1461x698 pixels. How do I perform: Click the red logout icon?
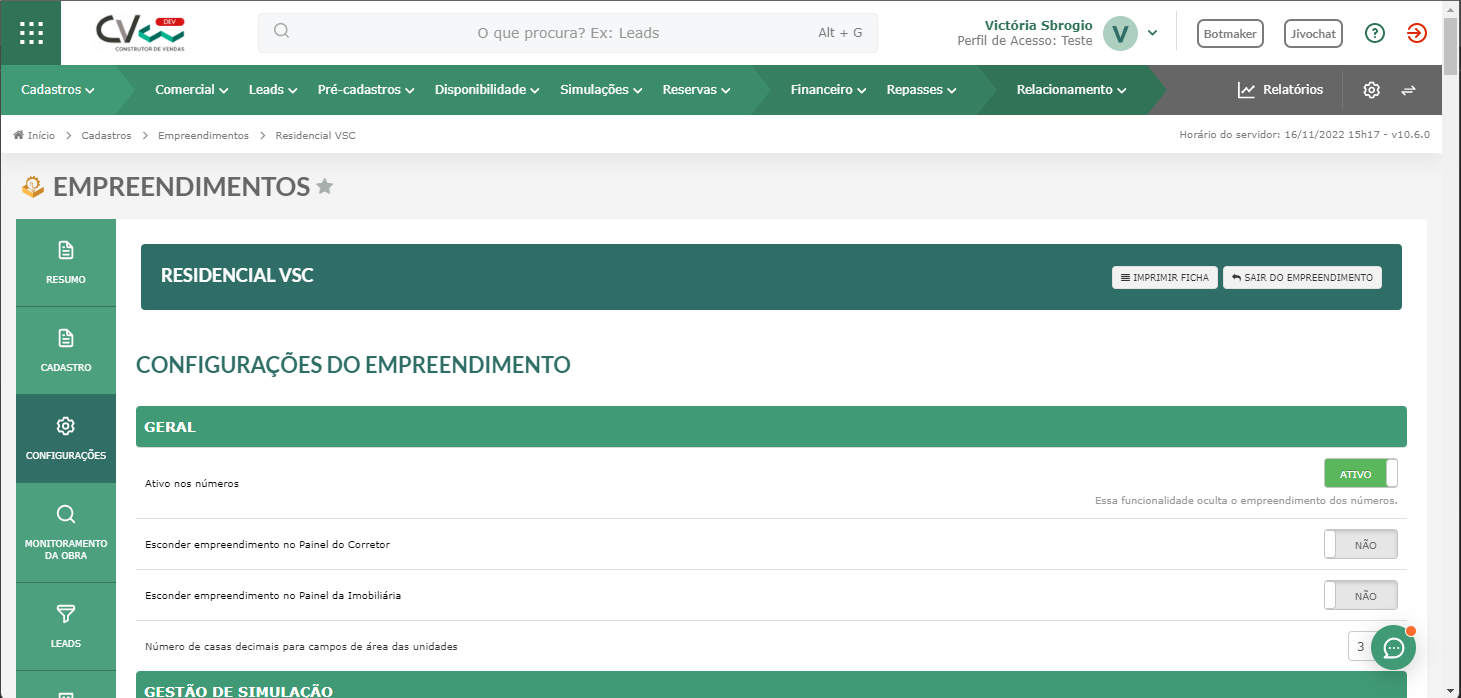click(x=1417, y=33)
